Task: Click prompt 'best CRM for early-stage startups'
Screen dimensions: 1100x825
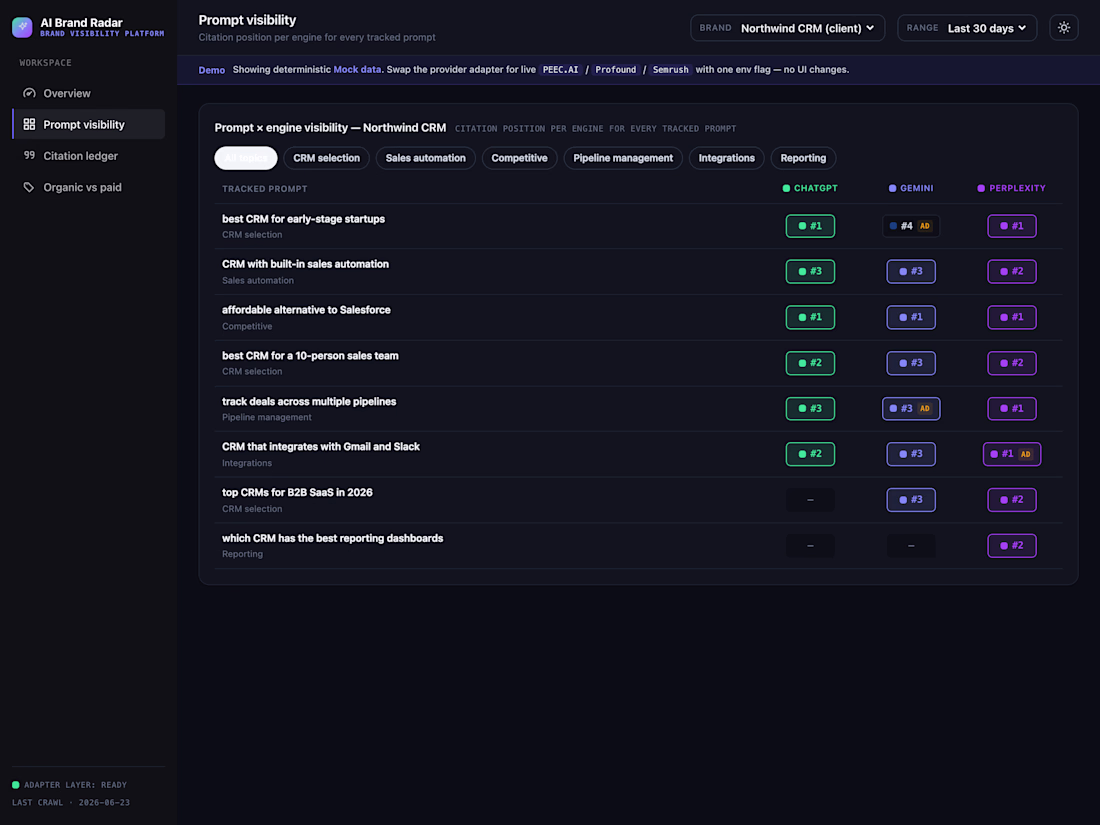Action: [x=303, y=219]
